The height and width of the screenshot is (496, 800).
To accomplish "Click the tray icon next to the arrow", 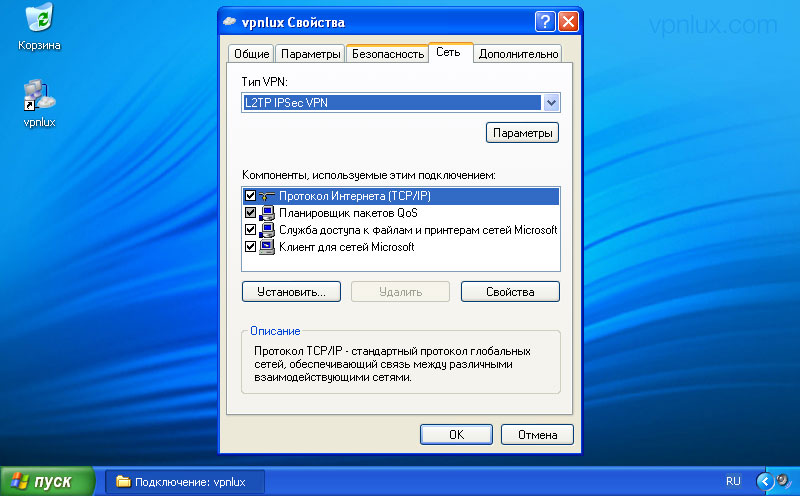I will [x=784, y=481].
